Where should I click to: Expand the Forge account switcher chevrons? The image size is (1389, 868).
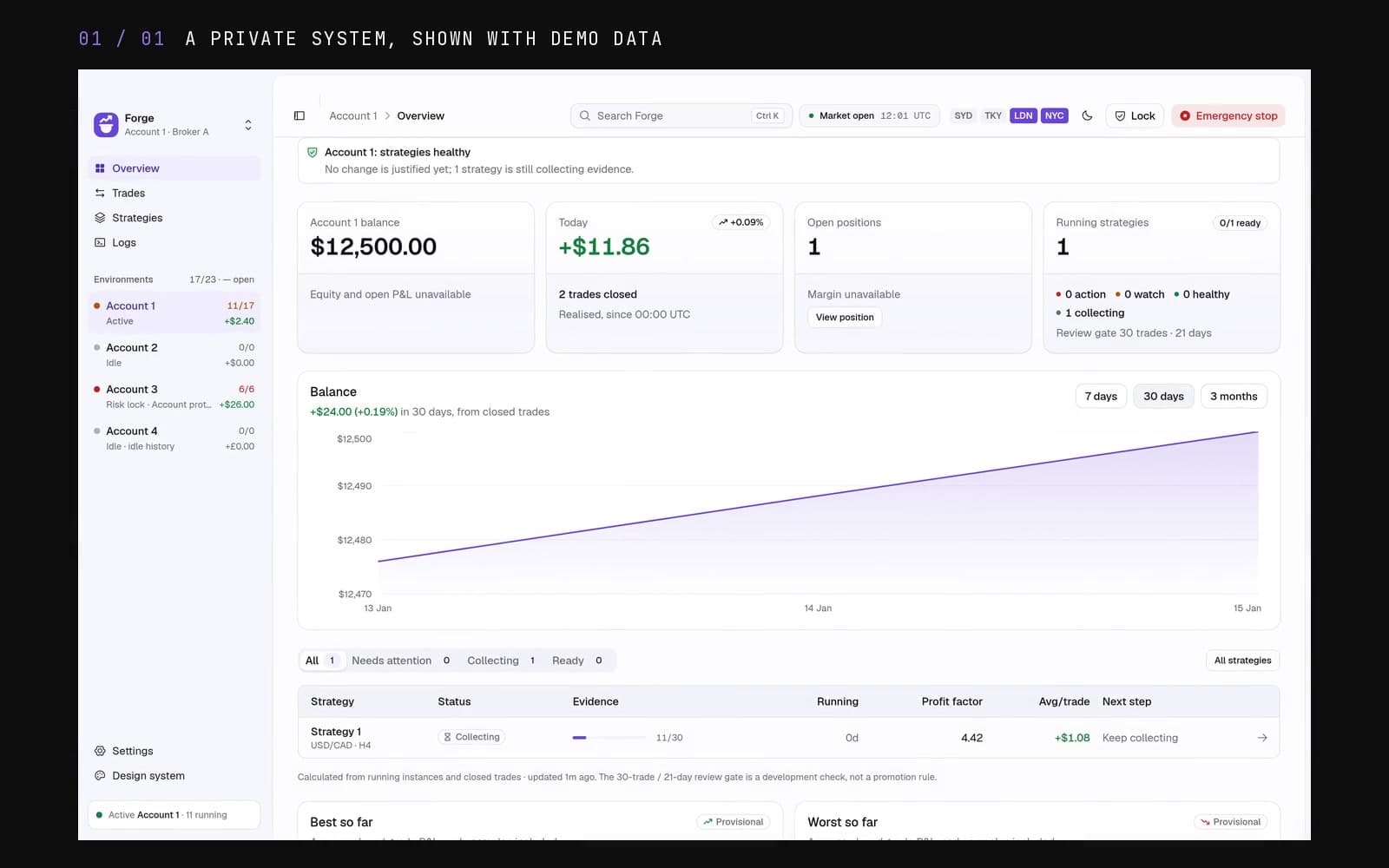point(248,125)
